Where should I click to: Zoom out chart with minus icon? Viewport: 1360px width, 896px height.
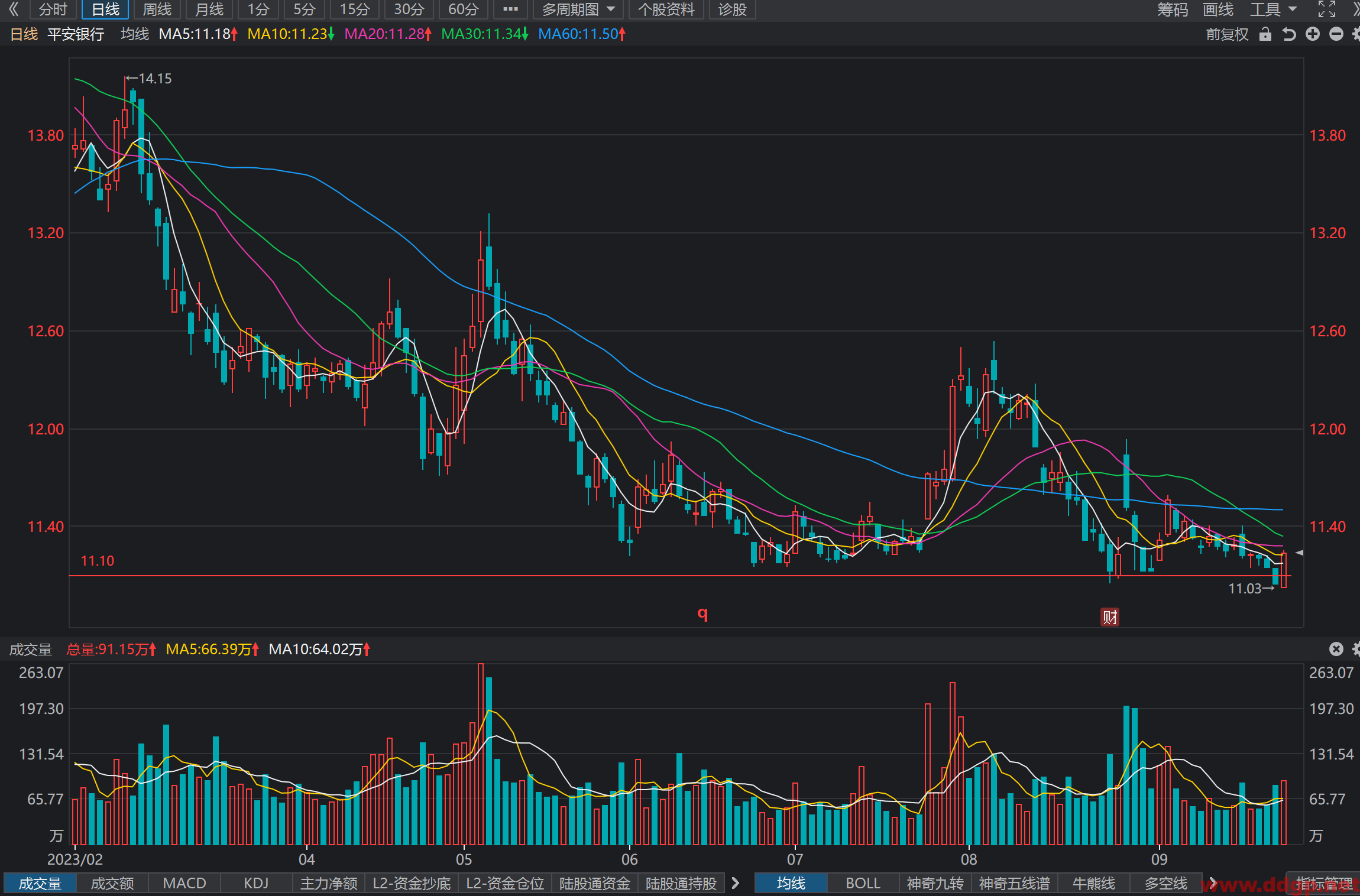coord(1336,34)
